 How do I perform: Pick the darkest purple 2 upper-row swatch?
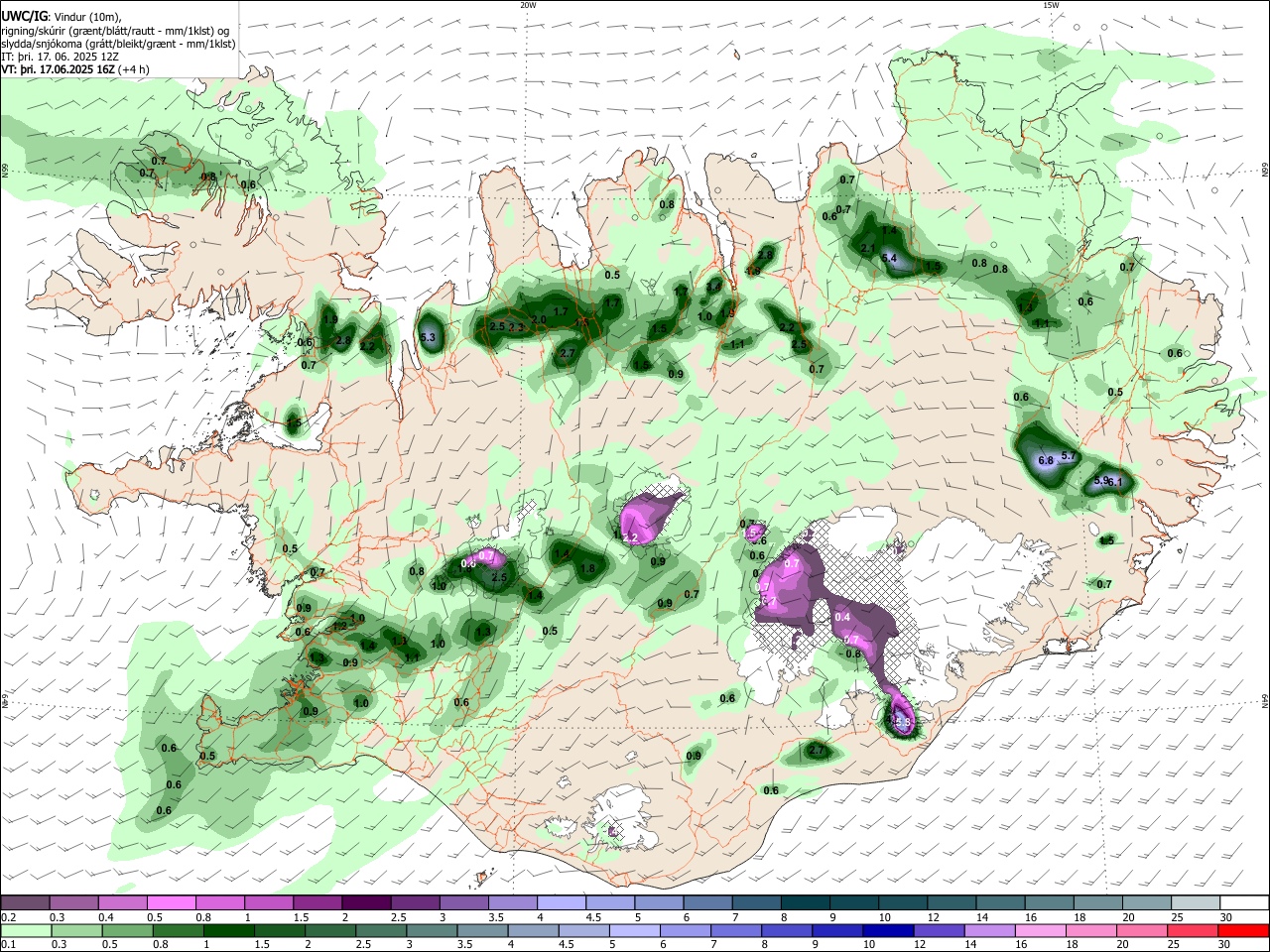pyautogui.click(x=365, y=902)
